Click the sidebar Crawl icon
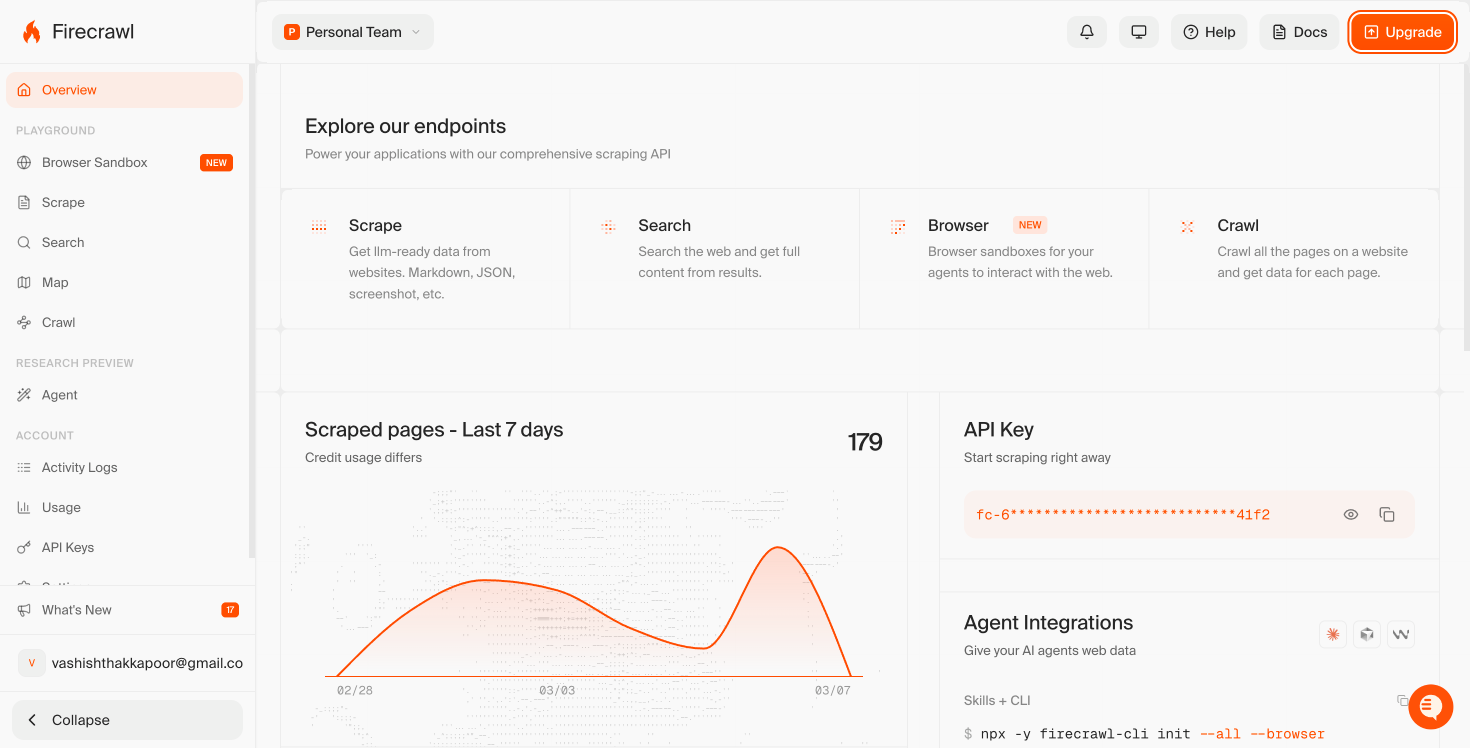Screen dimensions: 1470x748 tap(24, 322)
